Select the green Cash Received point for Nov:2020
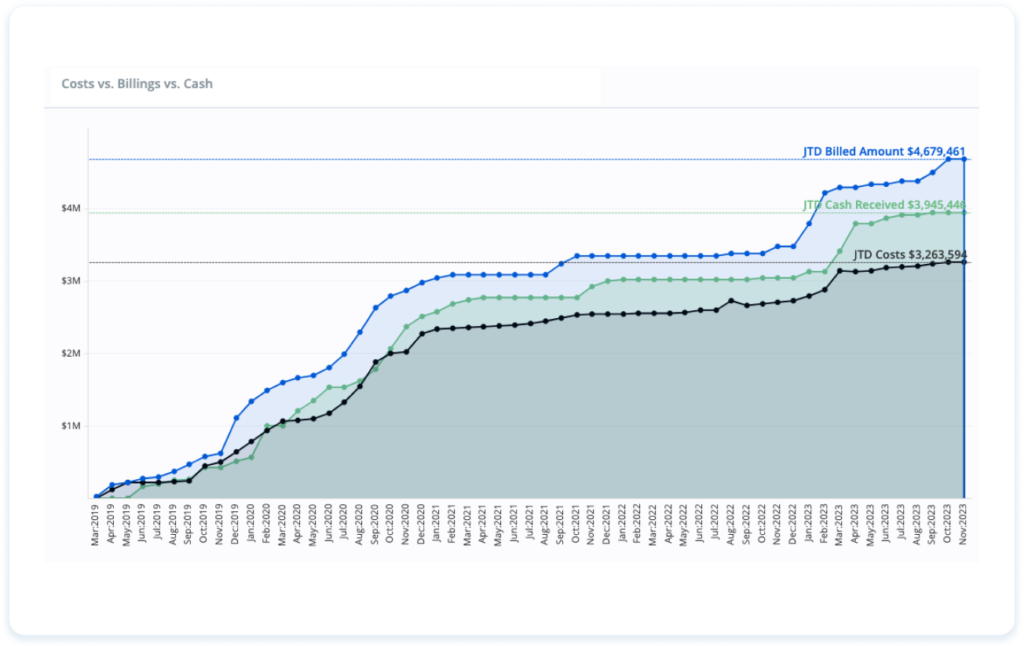The width and height of the screenshot is (1024, 648). [x=406, y=327]
